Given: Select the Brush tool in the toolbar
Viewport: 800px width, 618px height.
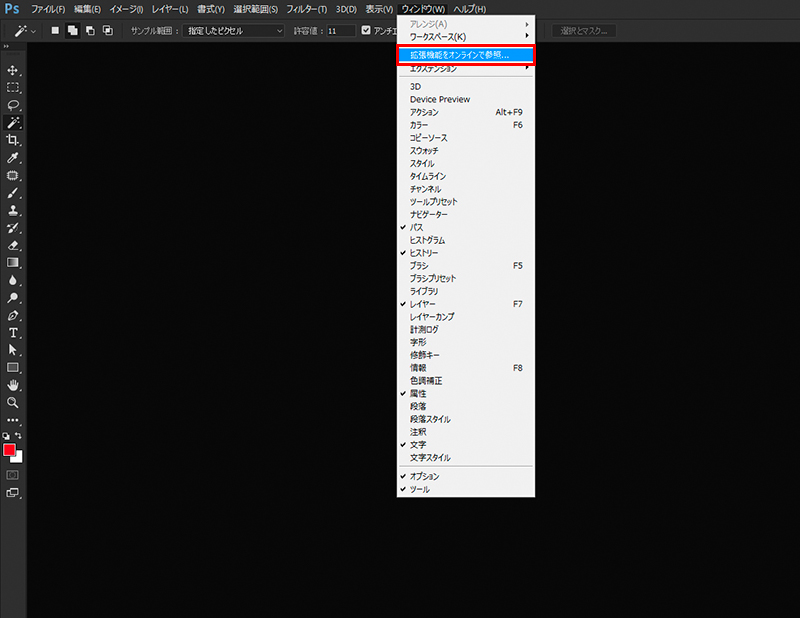Looking at the screenshot, I should (x=13, y=193).
